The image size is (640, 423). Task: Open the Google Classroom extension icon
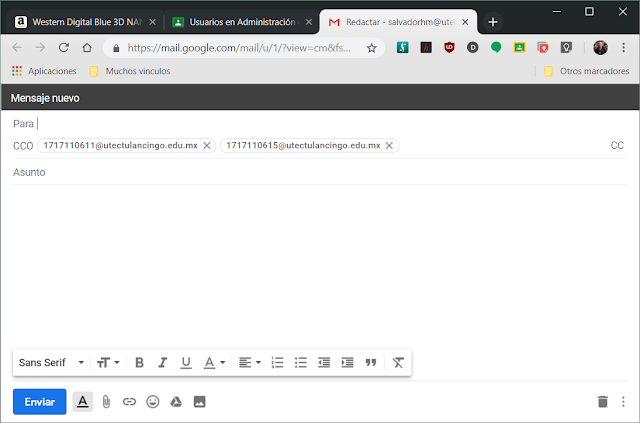pyautogui.click(x=519, y=48)
